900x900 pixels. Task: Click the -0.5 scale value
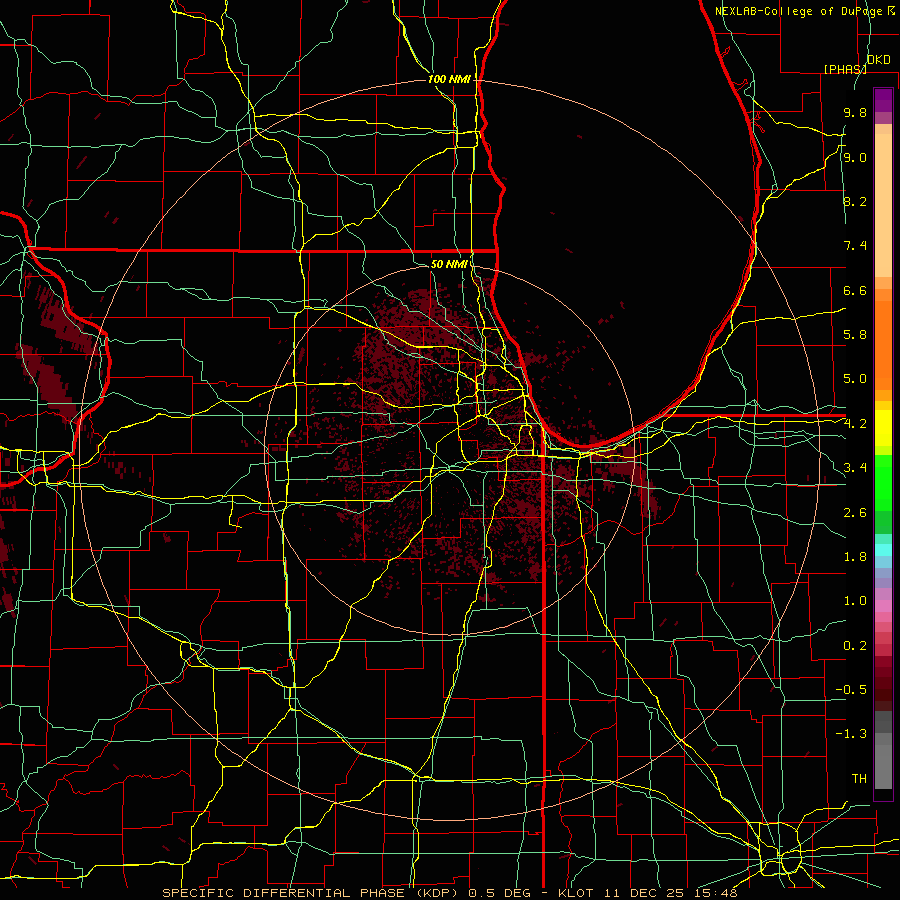[x=851, y=690]
